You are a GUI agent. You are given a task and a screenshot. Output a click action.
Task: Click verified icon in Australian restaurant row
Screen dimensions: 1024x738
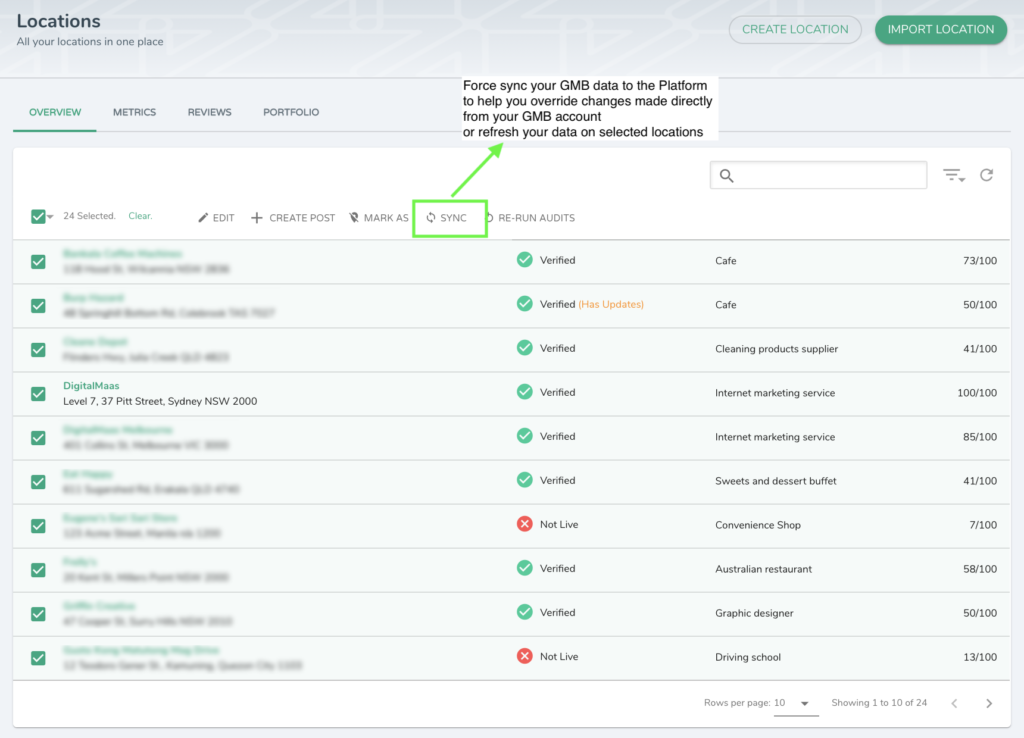(x=524, y=568)
